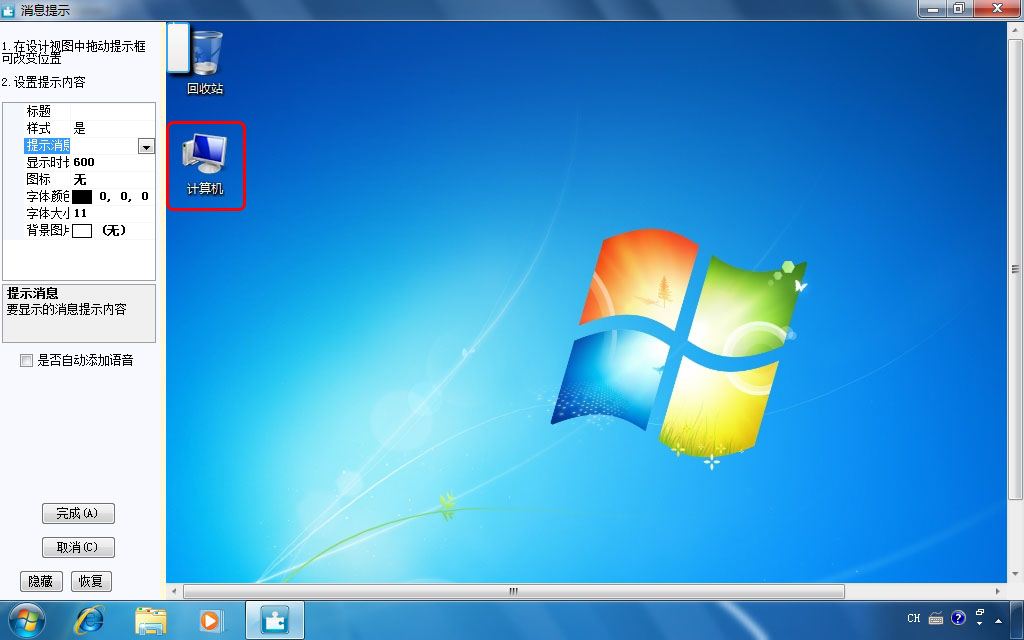The width and height of the screenshot is (1024, 640).
Task: Click the horizontal scrollbar thumb
Action: click(513, 592)
